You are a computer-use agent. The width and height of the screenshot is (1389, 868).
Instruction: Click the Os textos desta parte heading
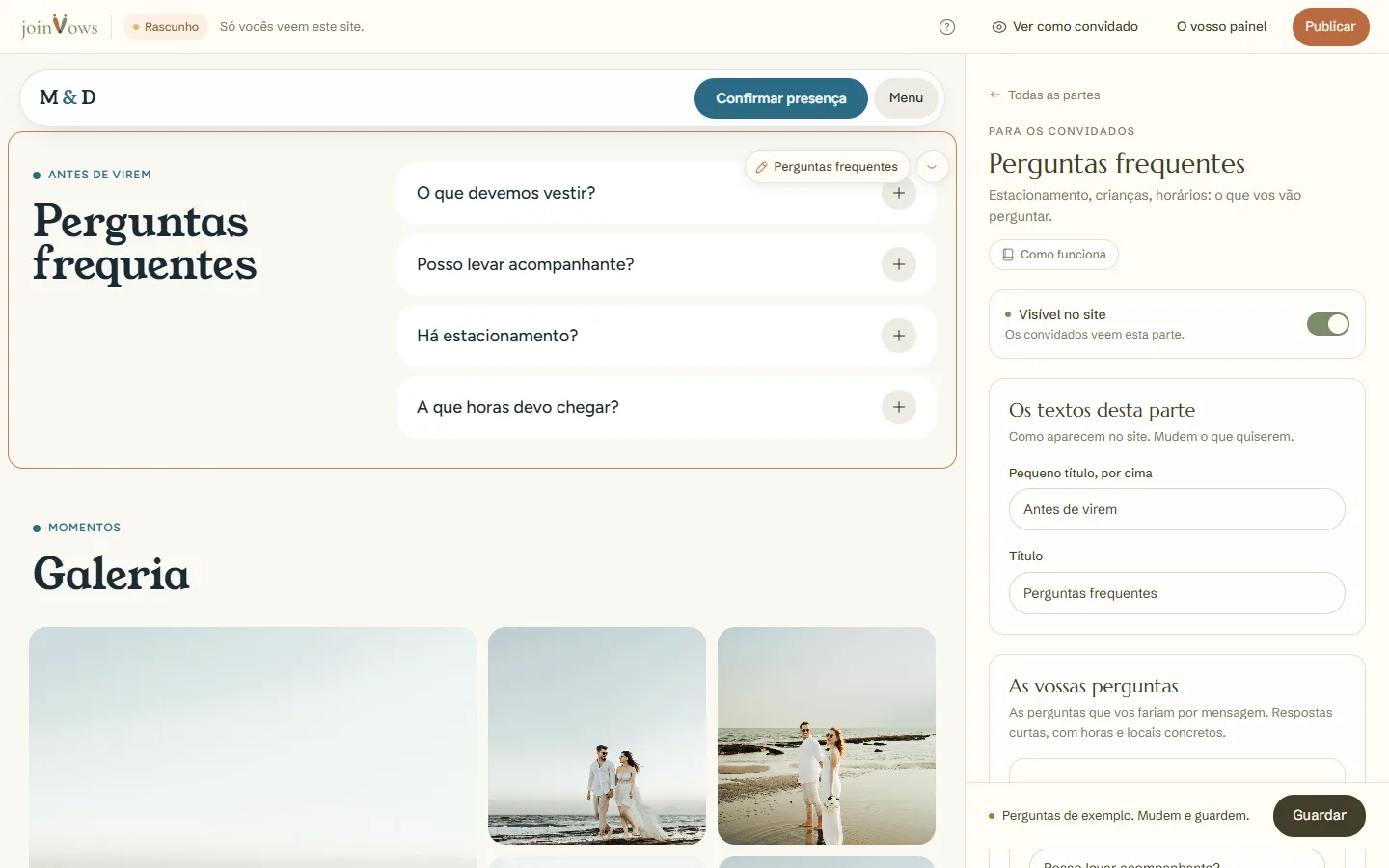pos(1102,410)
